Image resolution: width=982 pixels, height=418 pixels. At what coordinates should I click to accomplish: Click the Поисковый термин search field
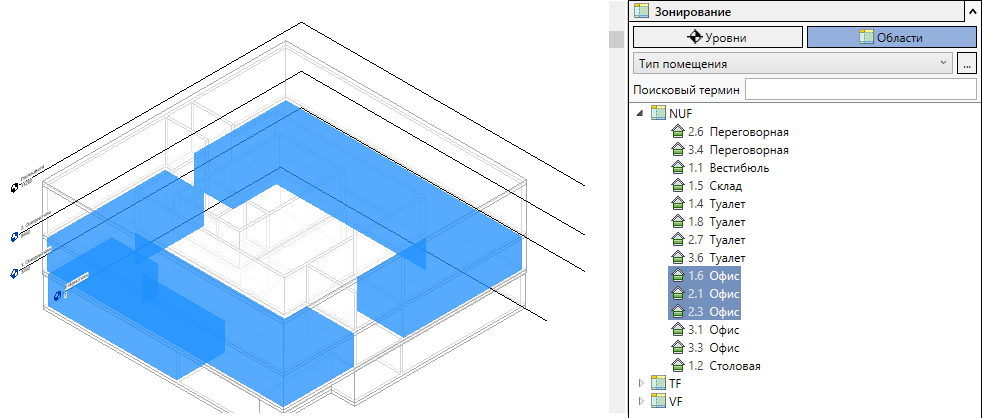point(861,90)
